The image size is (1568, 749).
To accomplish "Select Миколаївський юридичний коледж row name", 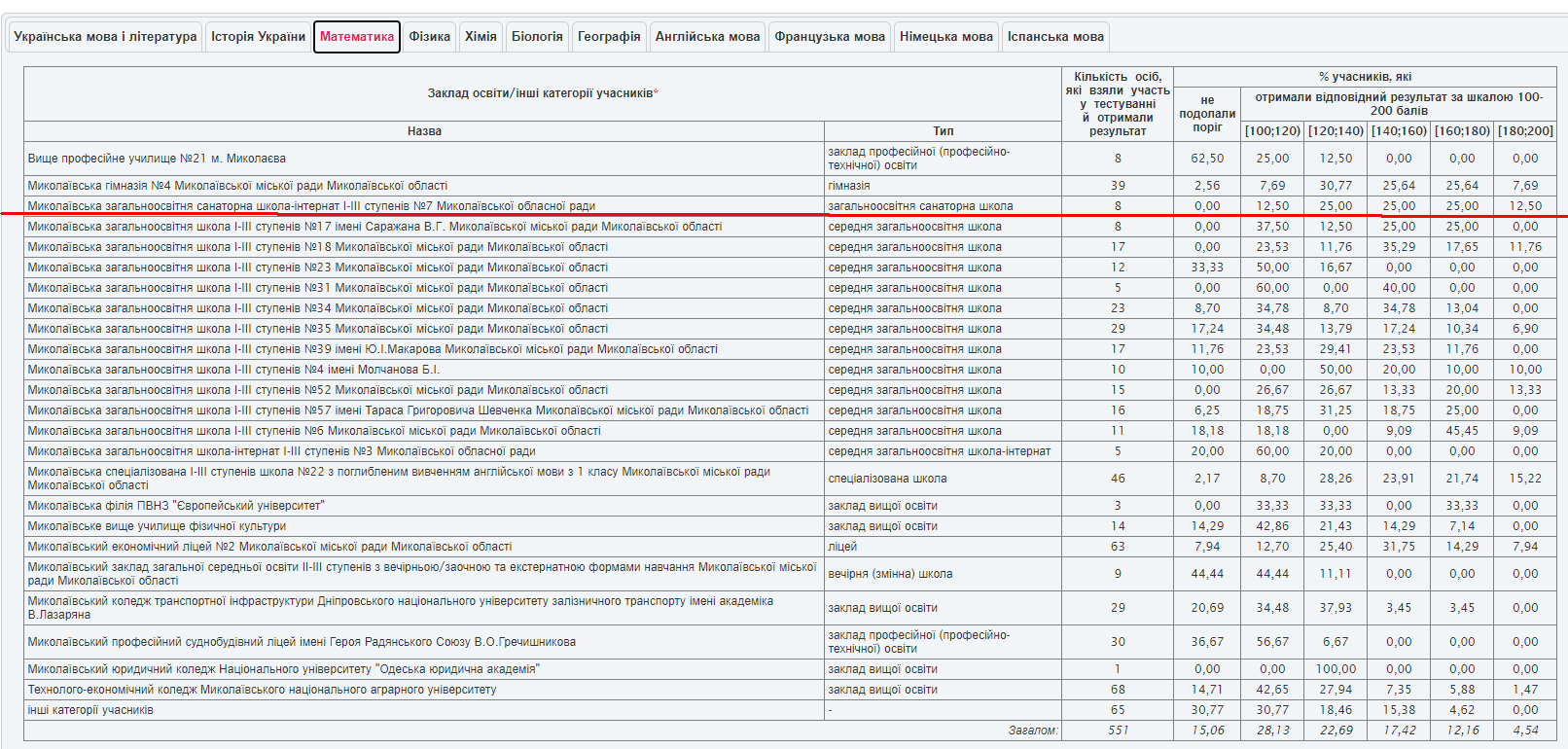I will coord(283,669).
